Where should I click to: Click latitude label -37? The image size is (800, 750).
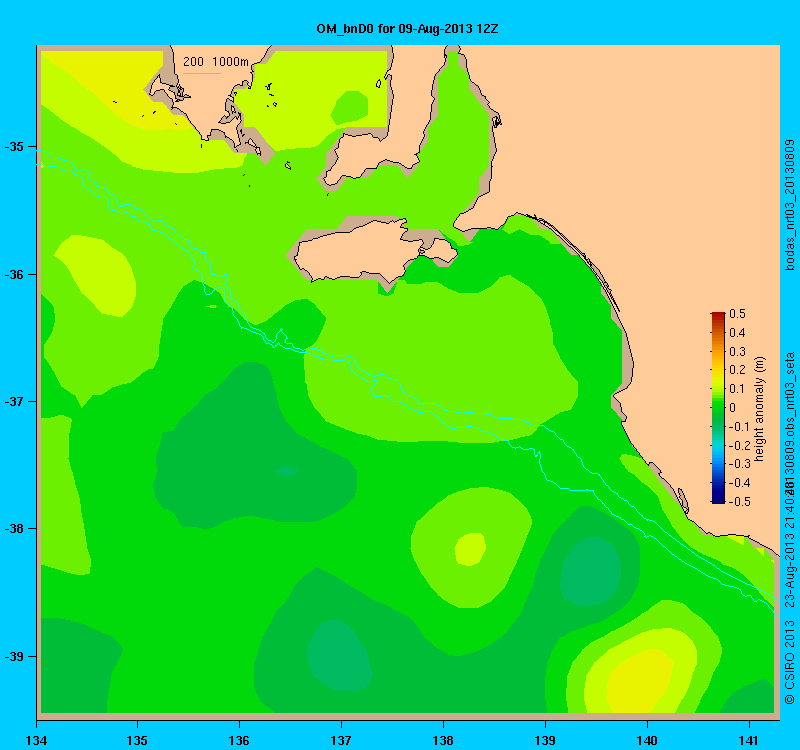pos(15,402)
